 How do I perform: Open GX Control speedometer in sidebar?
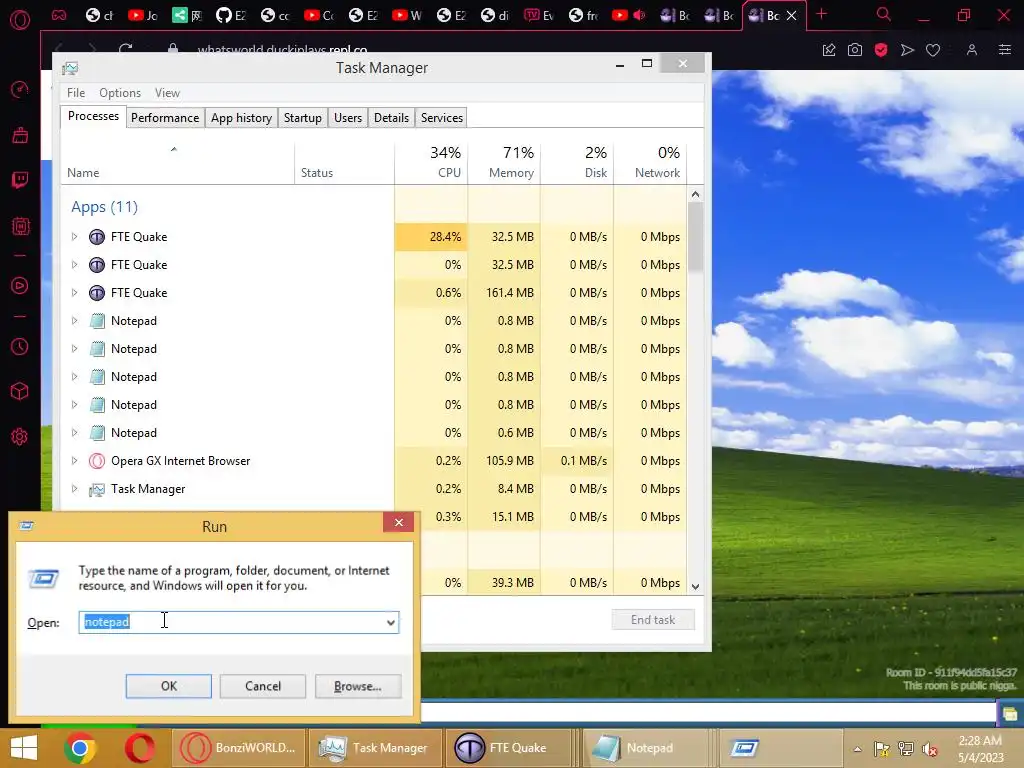click(x=20, y=89)
